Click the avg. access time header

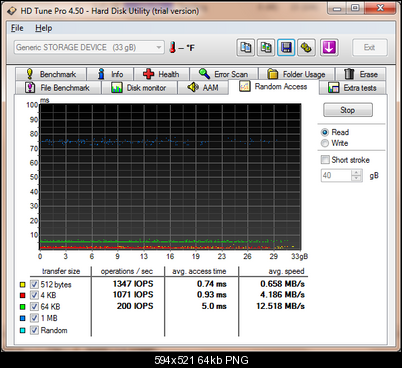tap(199, 271)
